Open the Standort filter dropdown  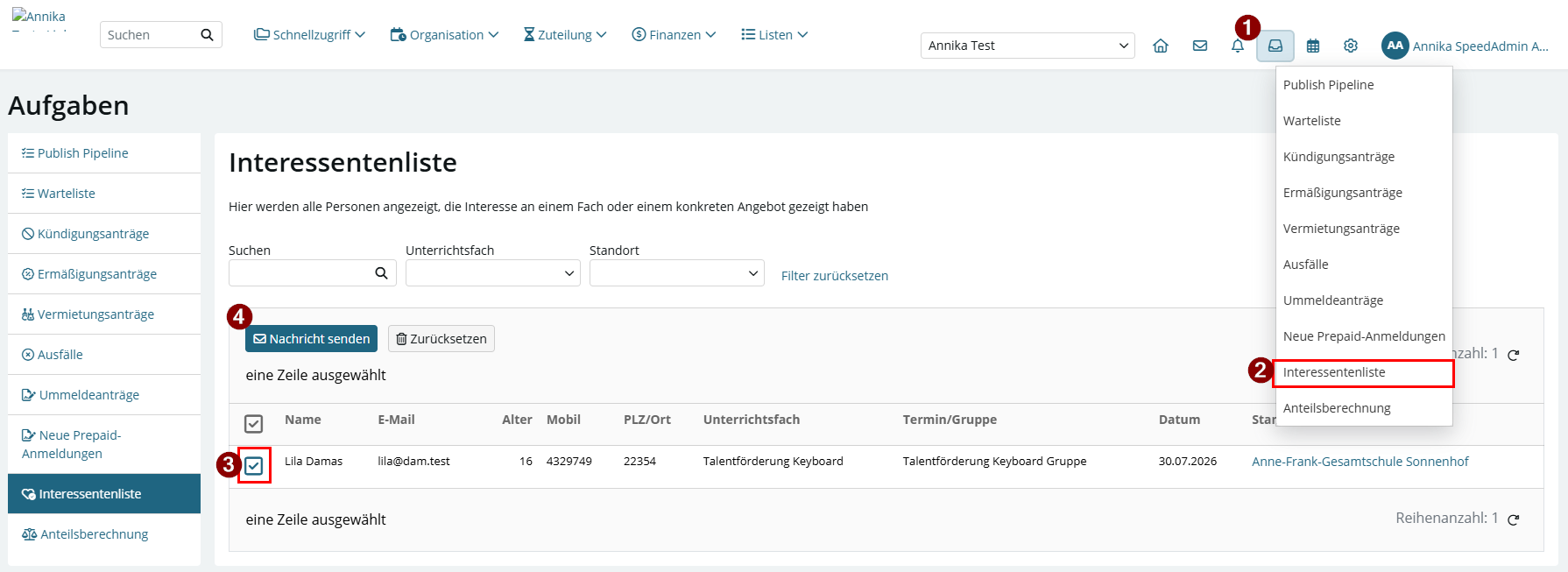point(676,273)
